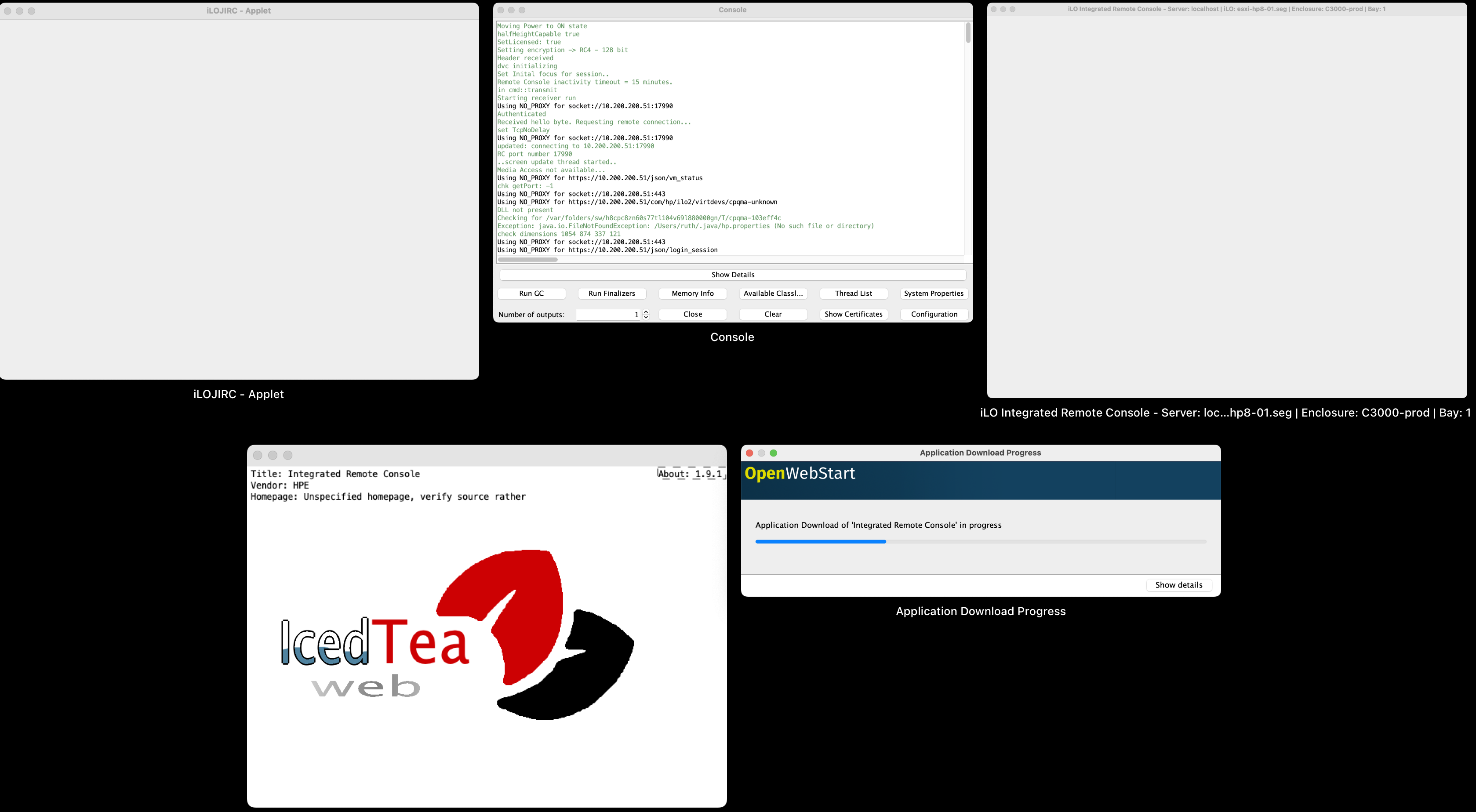
Task: Click the 'check dimensions 1054 874' line
Action: [559, 234]
